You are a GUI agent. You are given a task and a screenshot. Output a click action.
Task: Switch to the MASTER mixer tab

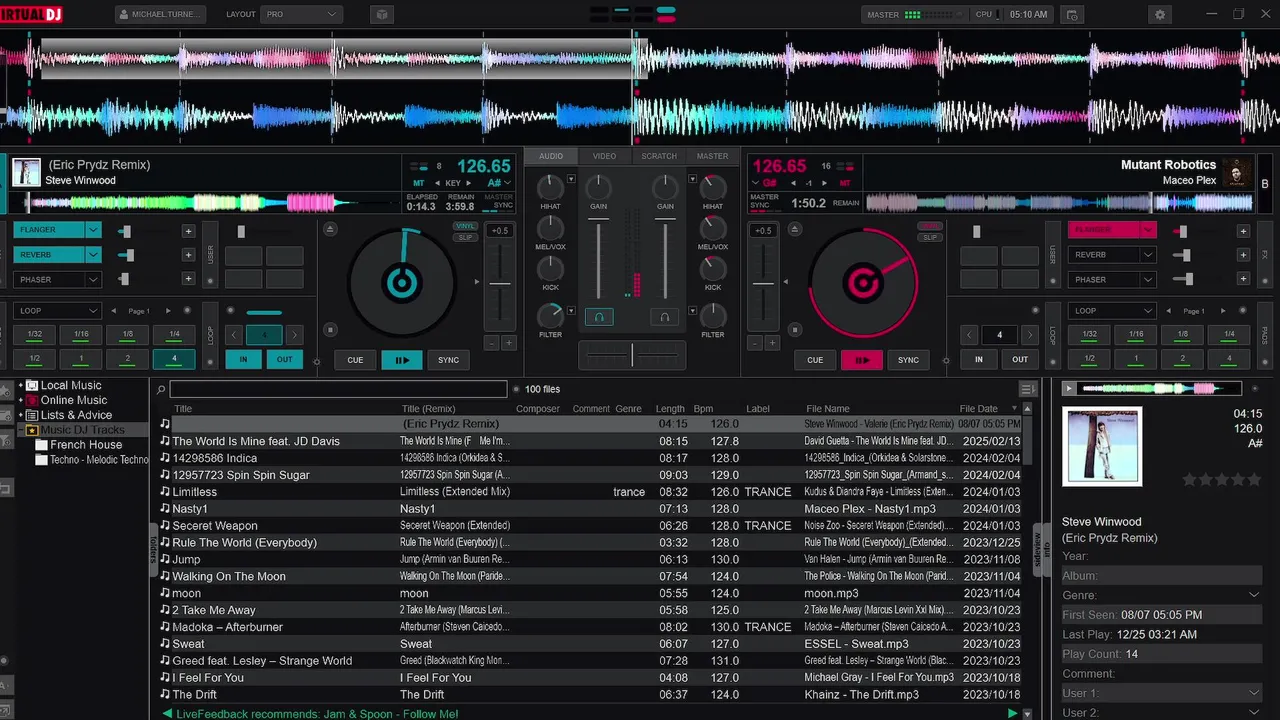pyautogui.click(x=712, y=156)
